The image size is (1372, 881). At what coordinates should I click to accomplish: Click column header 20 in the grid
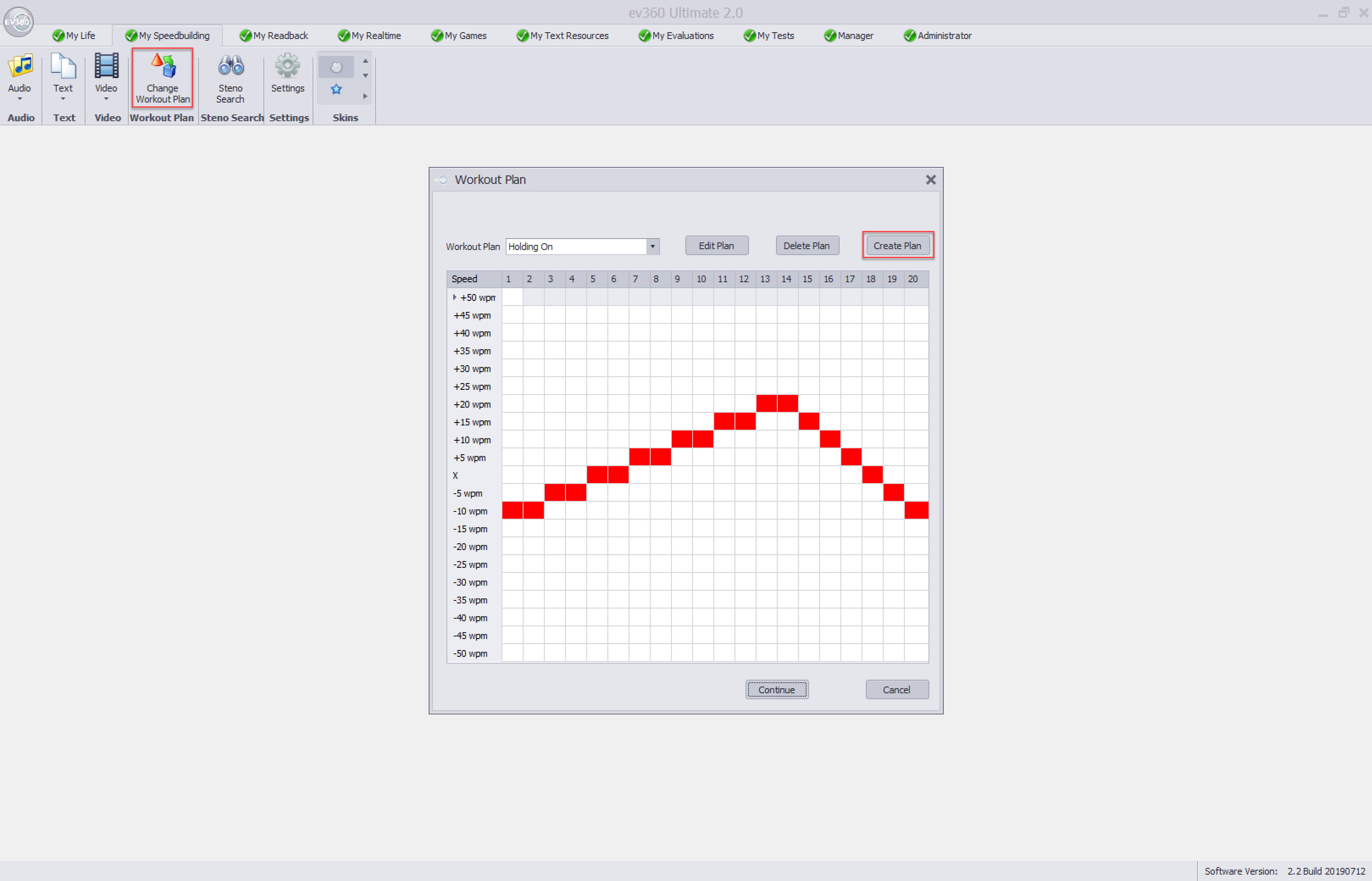point(916,279)
